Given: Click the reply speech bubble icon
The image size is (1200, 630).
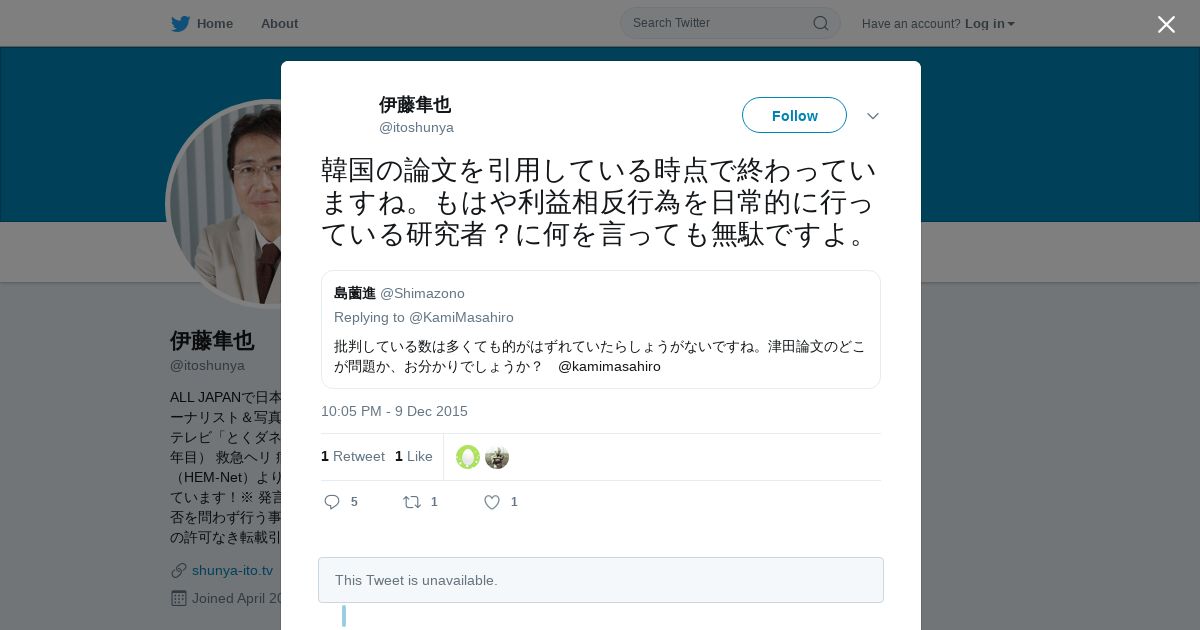Looking at the screenshot, I should [x=332, y=502].
